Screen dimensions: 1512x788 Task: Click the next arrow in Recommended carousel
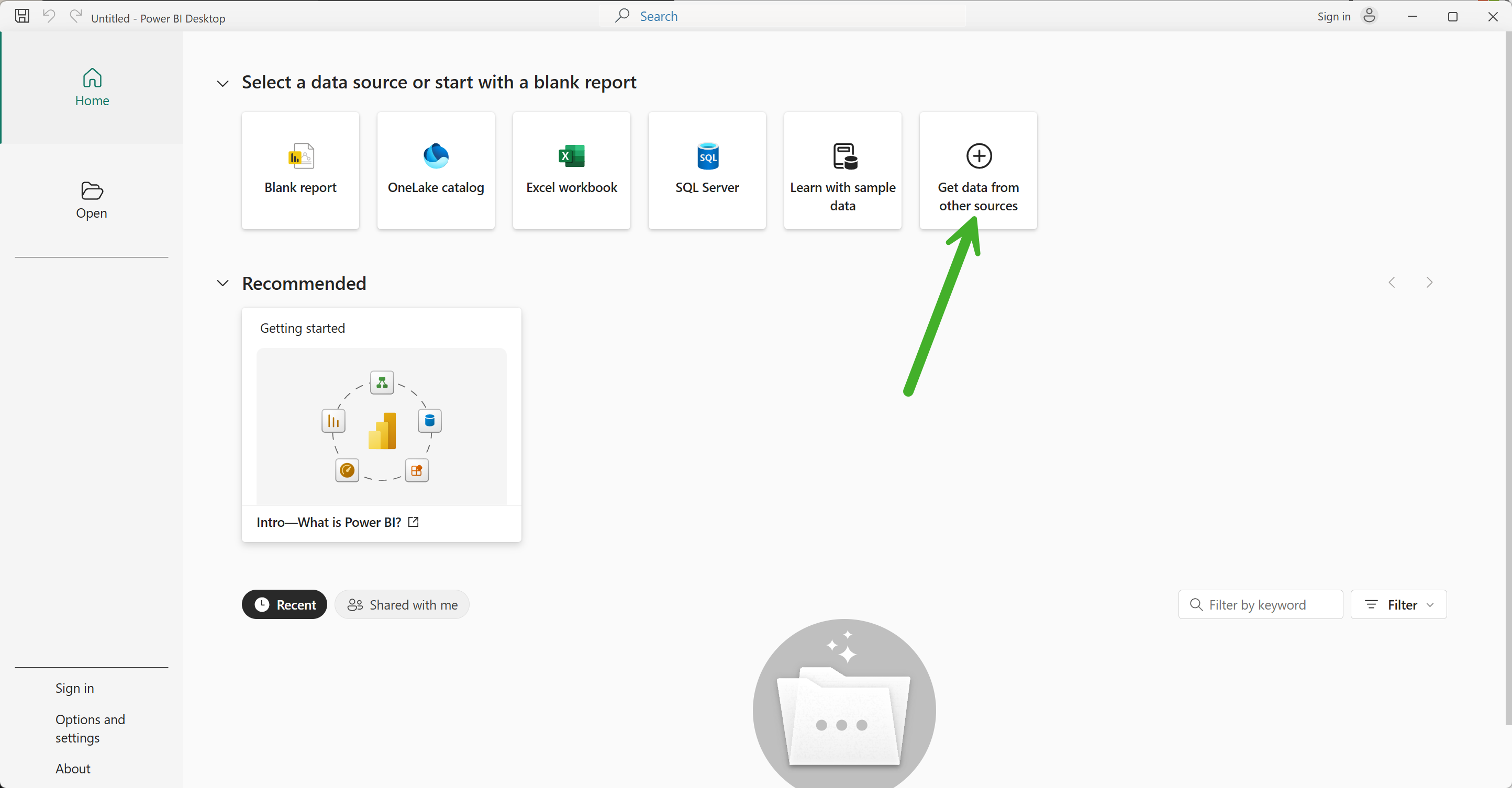1429,283
